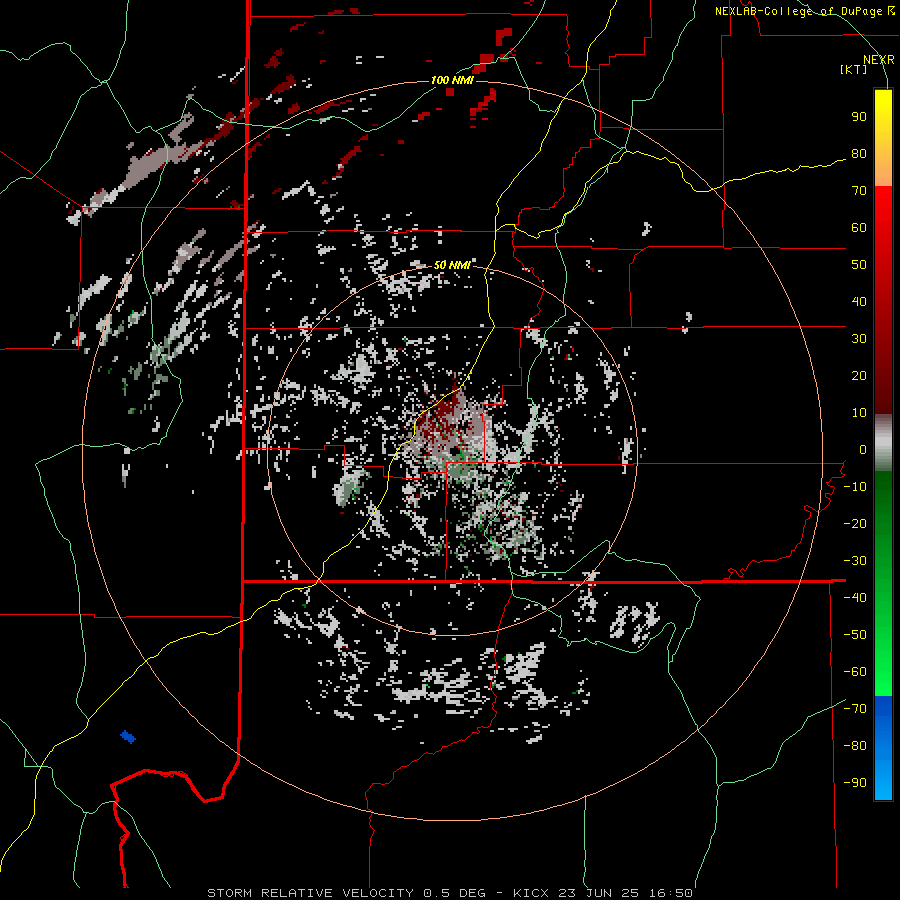Click the bright green segment of the color bar

(883, 649)
